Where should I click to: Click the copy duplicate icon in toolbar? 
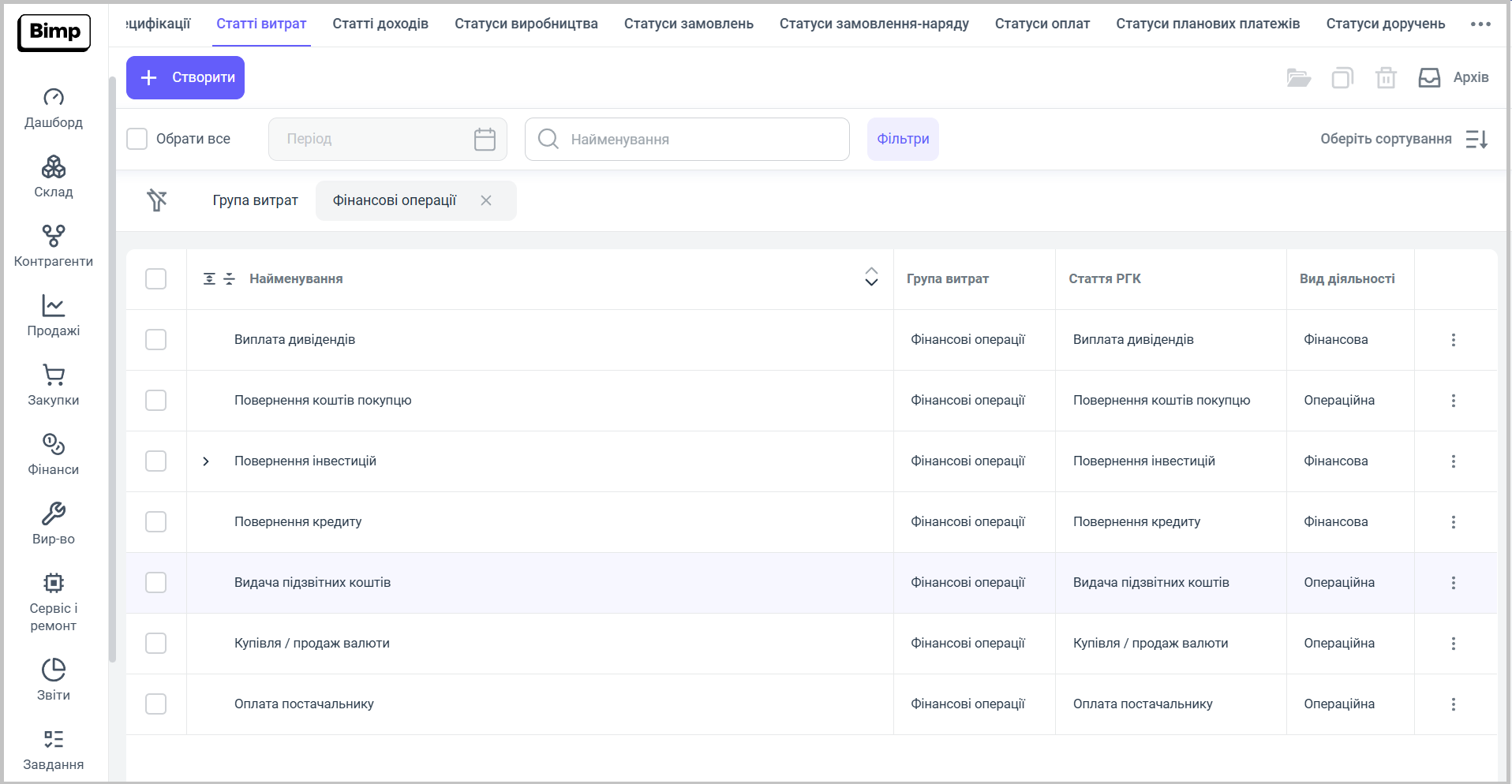coord(1342,77)
